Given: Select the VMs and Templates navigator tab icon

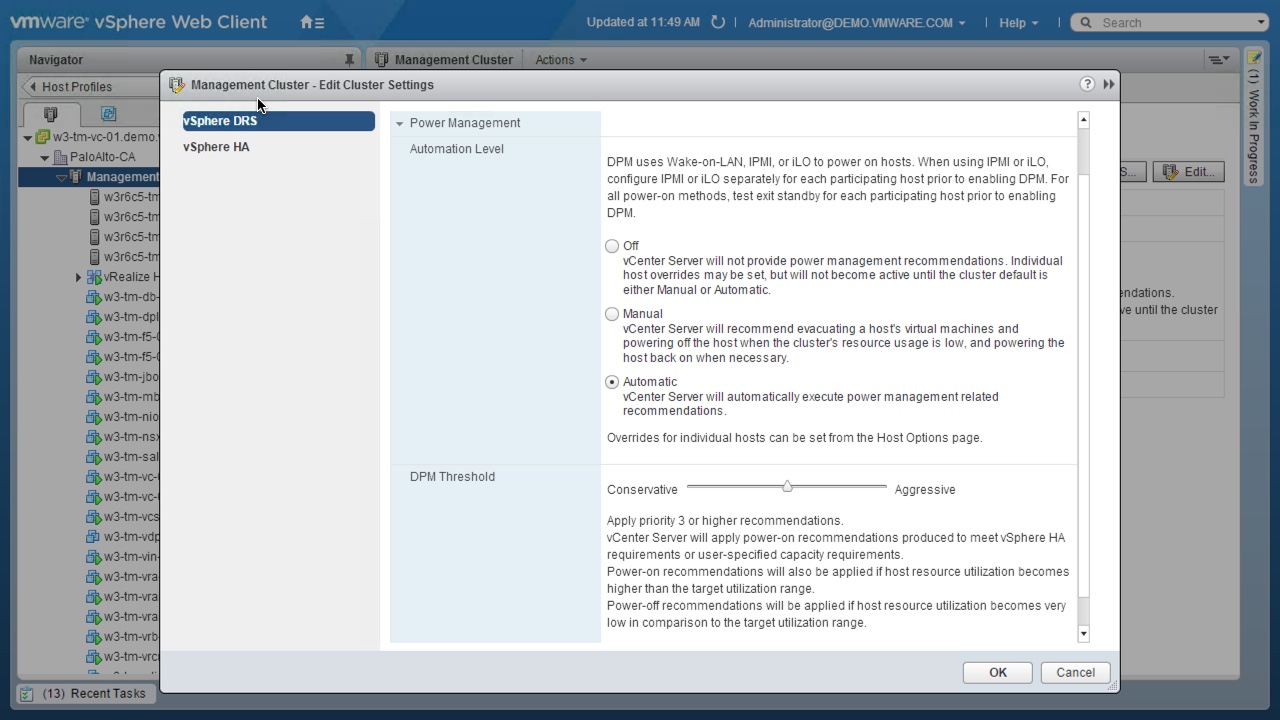Looking at the screenshot, I should [108, 114].
